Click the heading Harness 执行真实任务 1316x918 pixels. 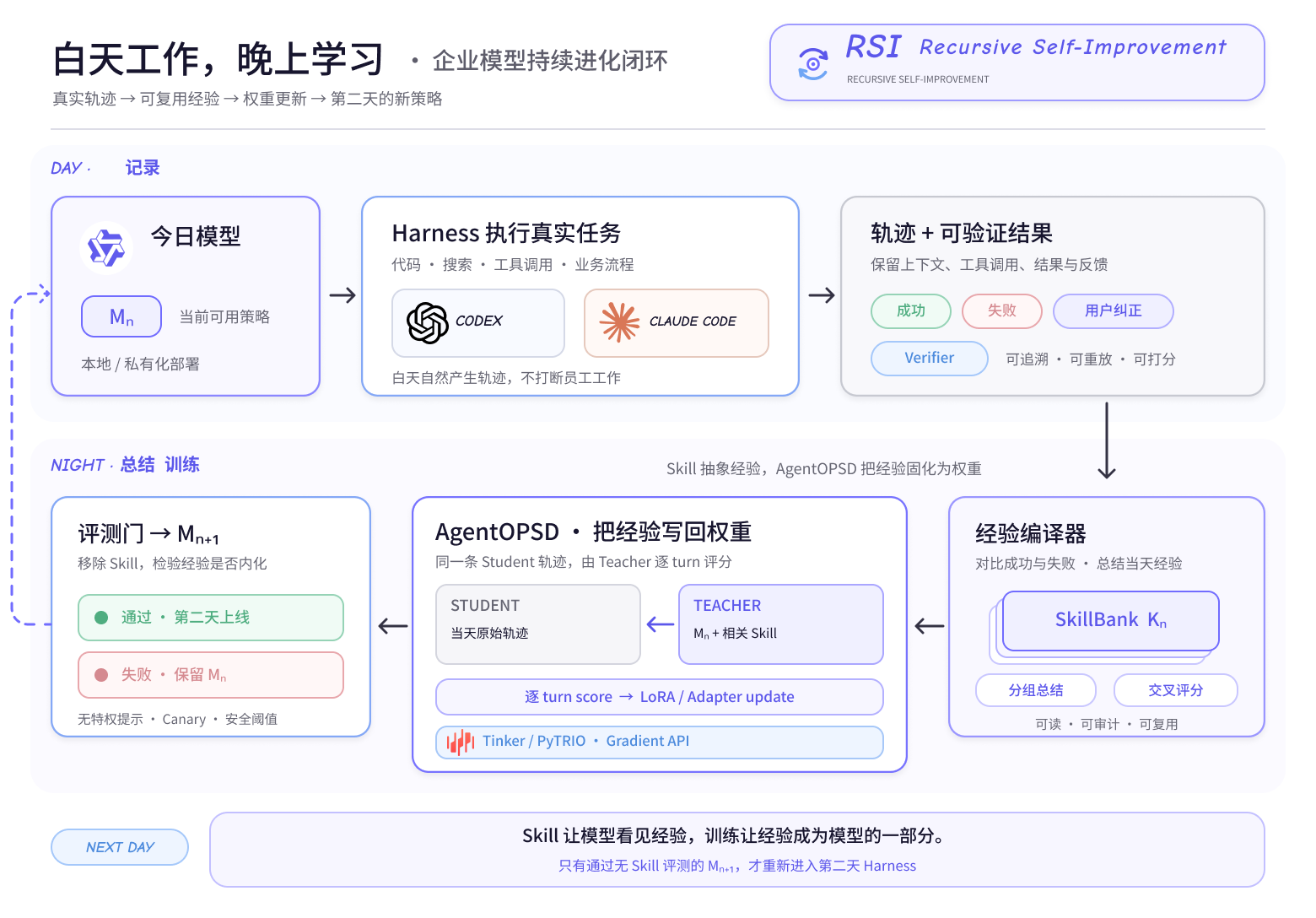tap(507, 233)
